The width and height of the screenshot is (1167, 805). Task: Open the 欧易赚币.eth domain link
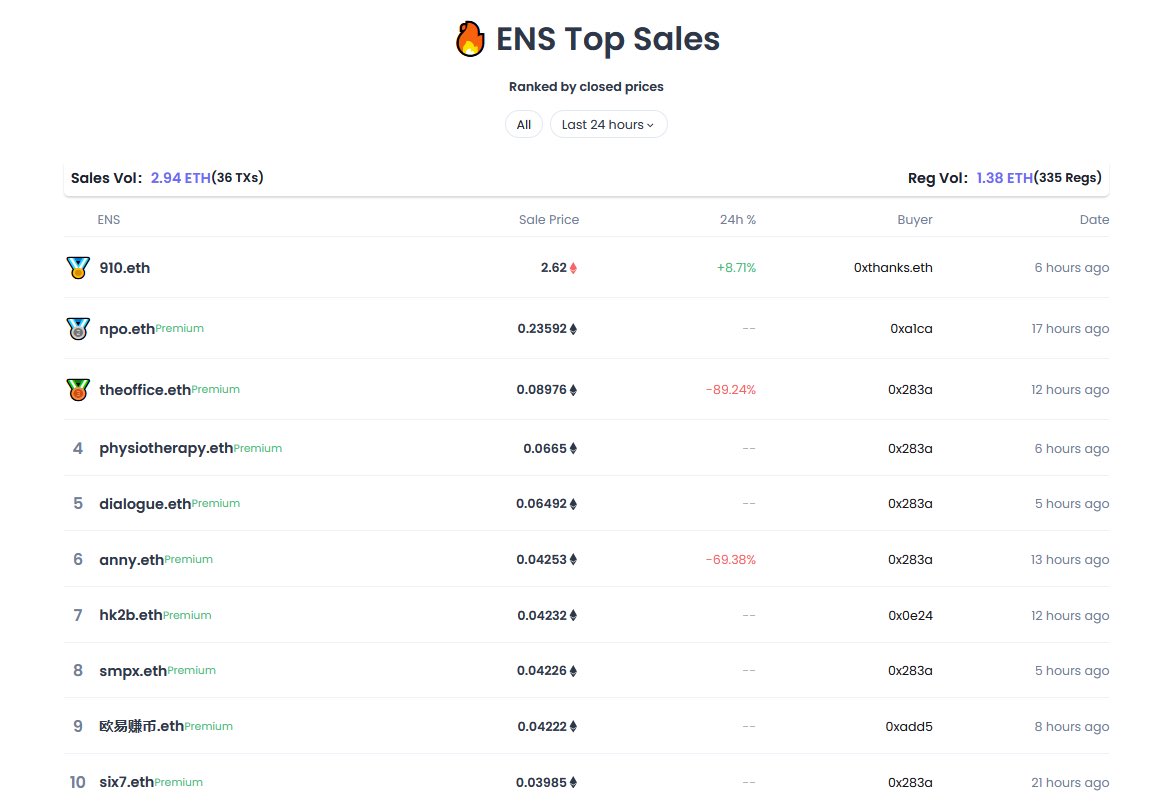(x=141, y=726)
